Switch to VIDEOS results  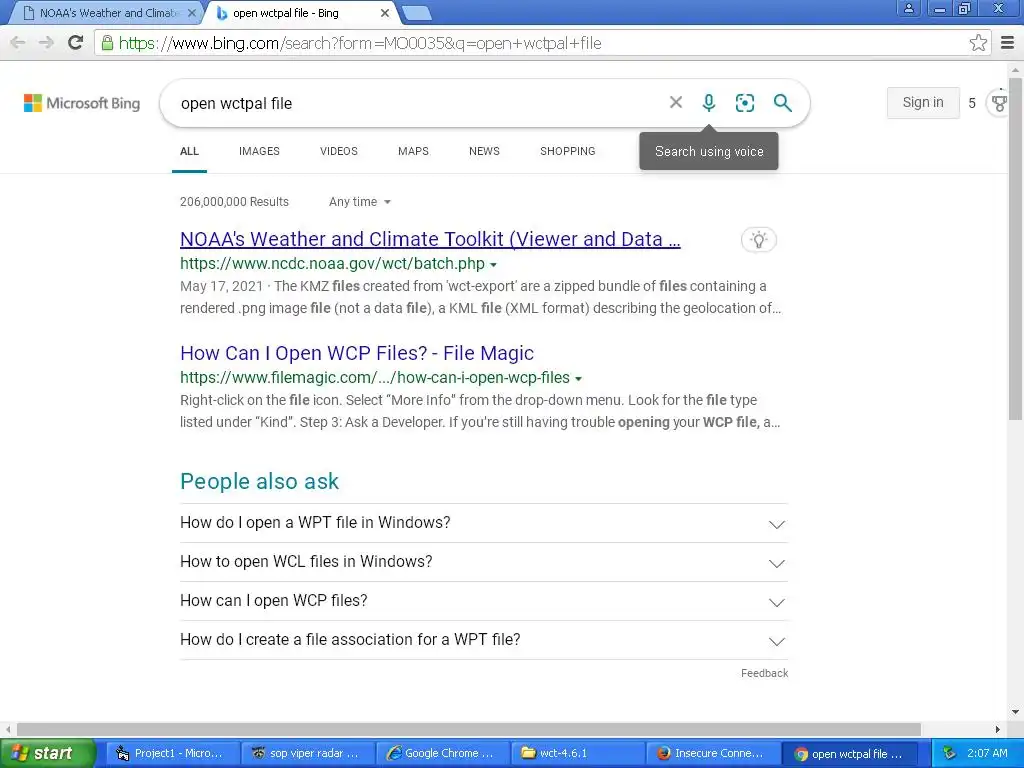[339, 151]
